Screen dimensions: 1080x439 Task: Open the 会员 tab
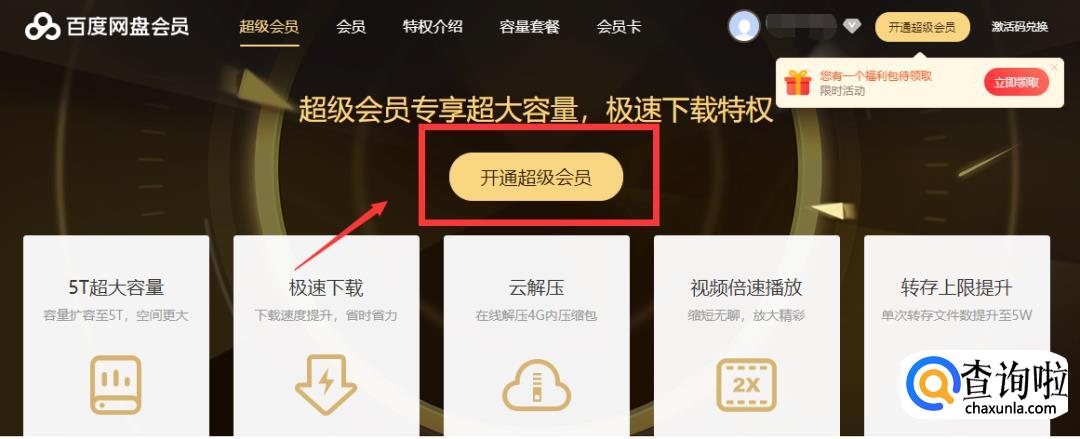[351, 28]
